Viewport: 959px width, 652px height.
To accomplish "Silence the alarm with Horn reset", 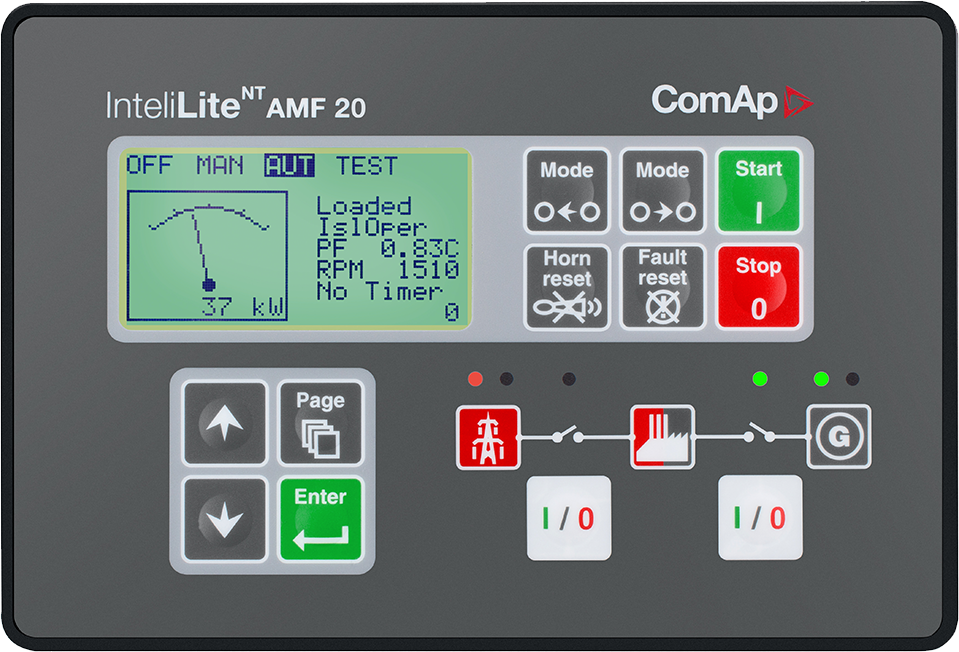I will click(x=566, y=287).
